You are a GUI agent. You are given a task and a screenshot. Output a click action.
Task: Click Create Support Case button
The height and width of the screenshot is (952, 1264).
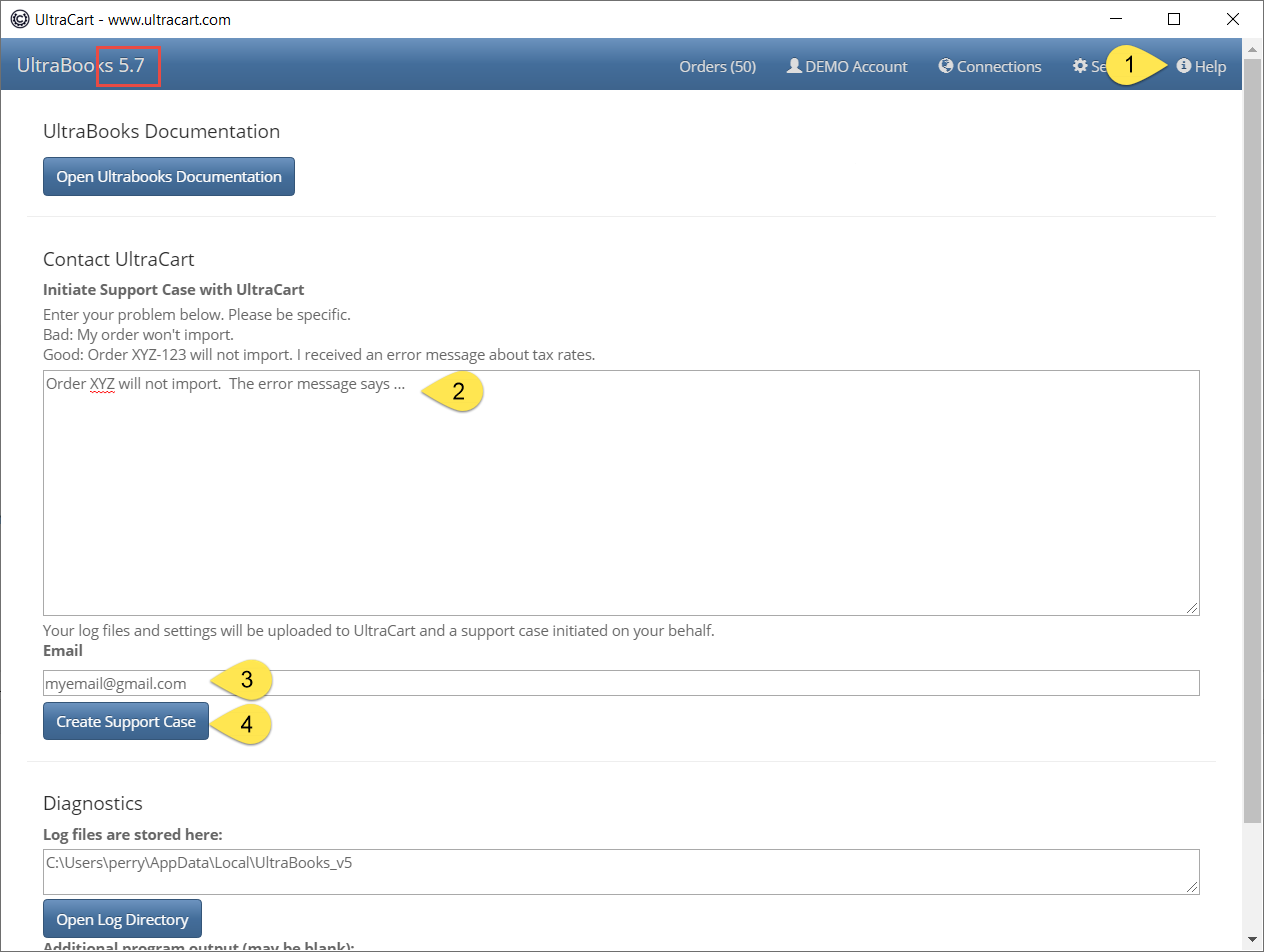tap(126, 721)
